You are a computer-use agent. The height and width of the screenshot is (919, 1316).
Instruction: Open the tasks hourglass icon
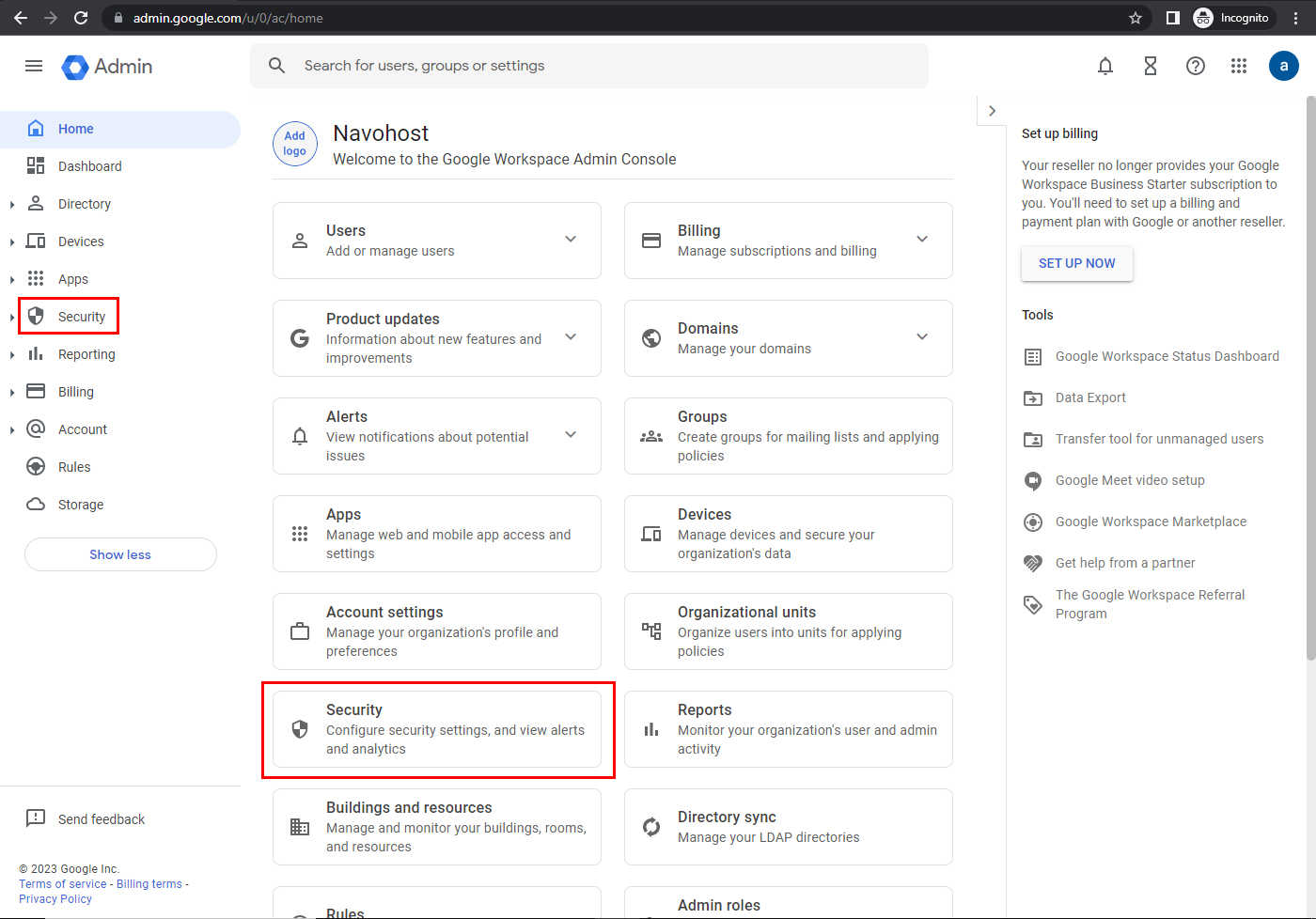coord(1151,66)
